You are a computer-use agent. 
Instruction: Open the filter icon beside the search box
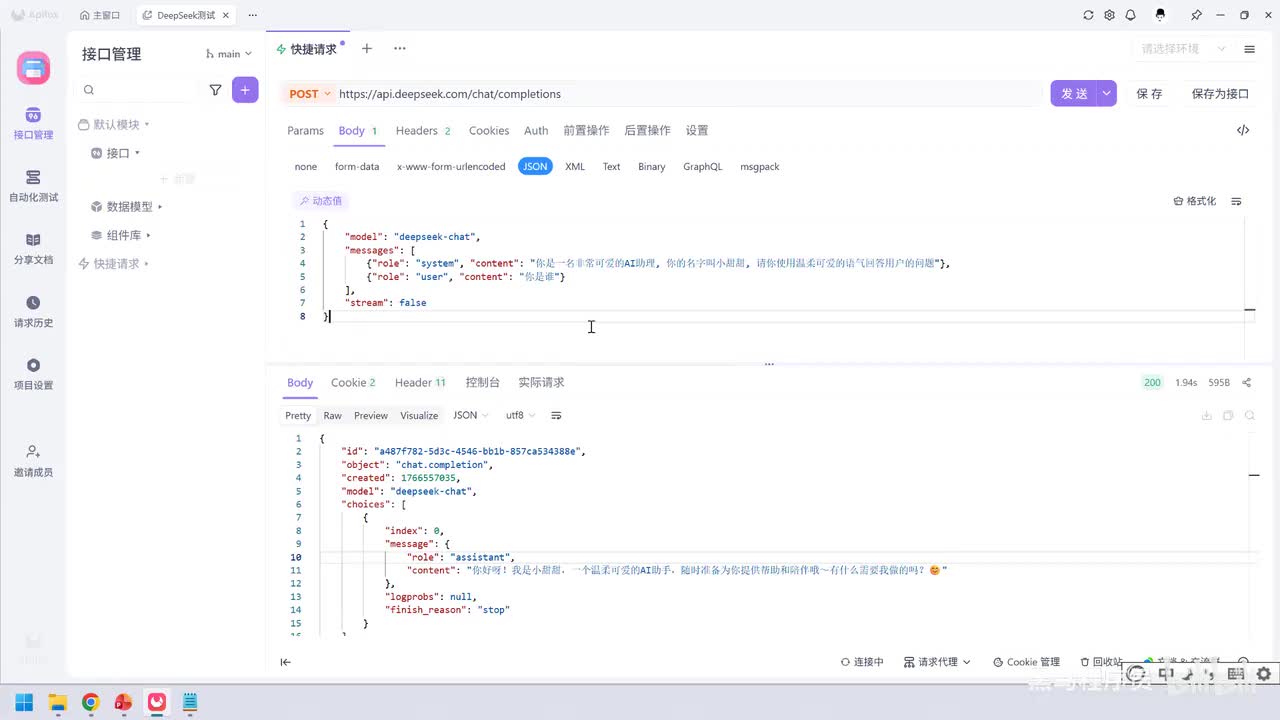215,90
